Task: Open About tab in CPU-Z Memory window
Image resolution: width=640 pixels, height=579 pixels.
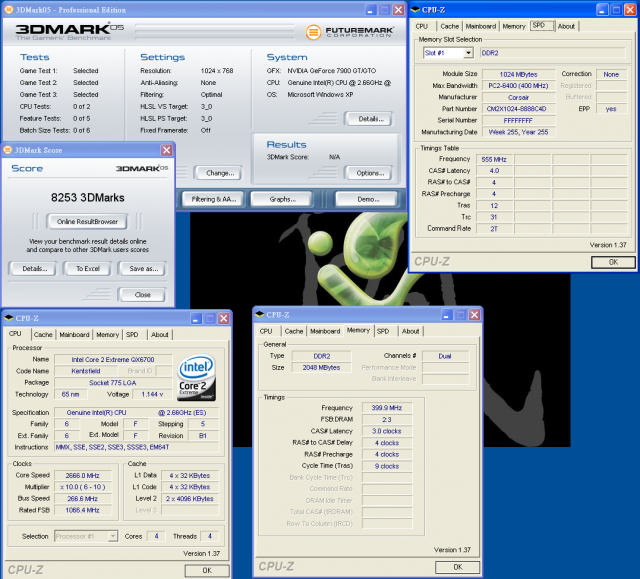Action: coord(410,331)
